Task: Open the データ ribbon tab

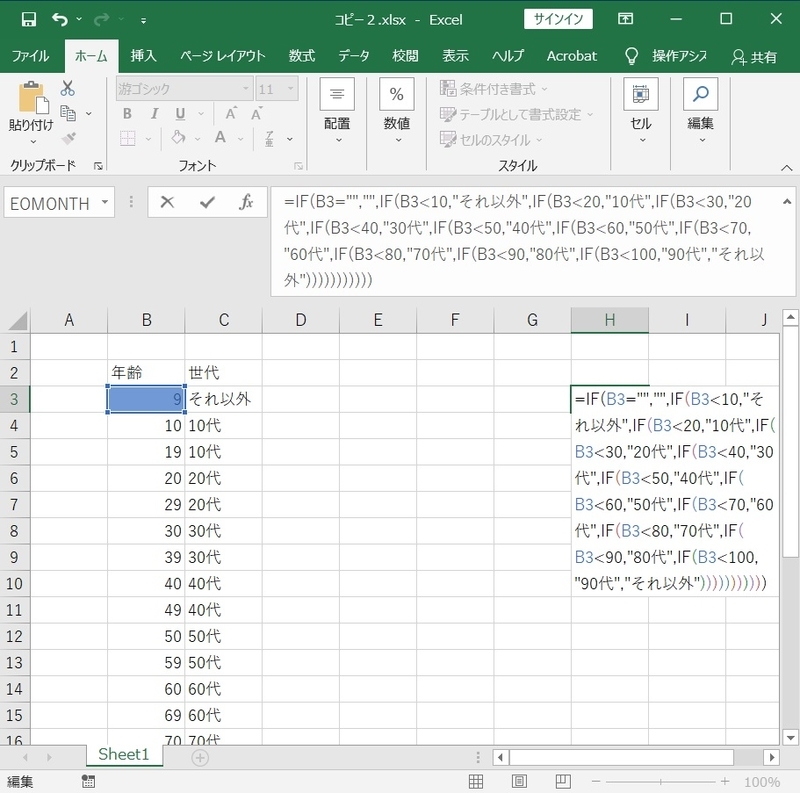Action: point(354,56)
